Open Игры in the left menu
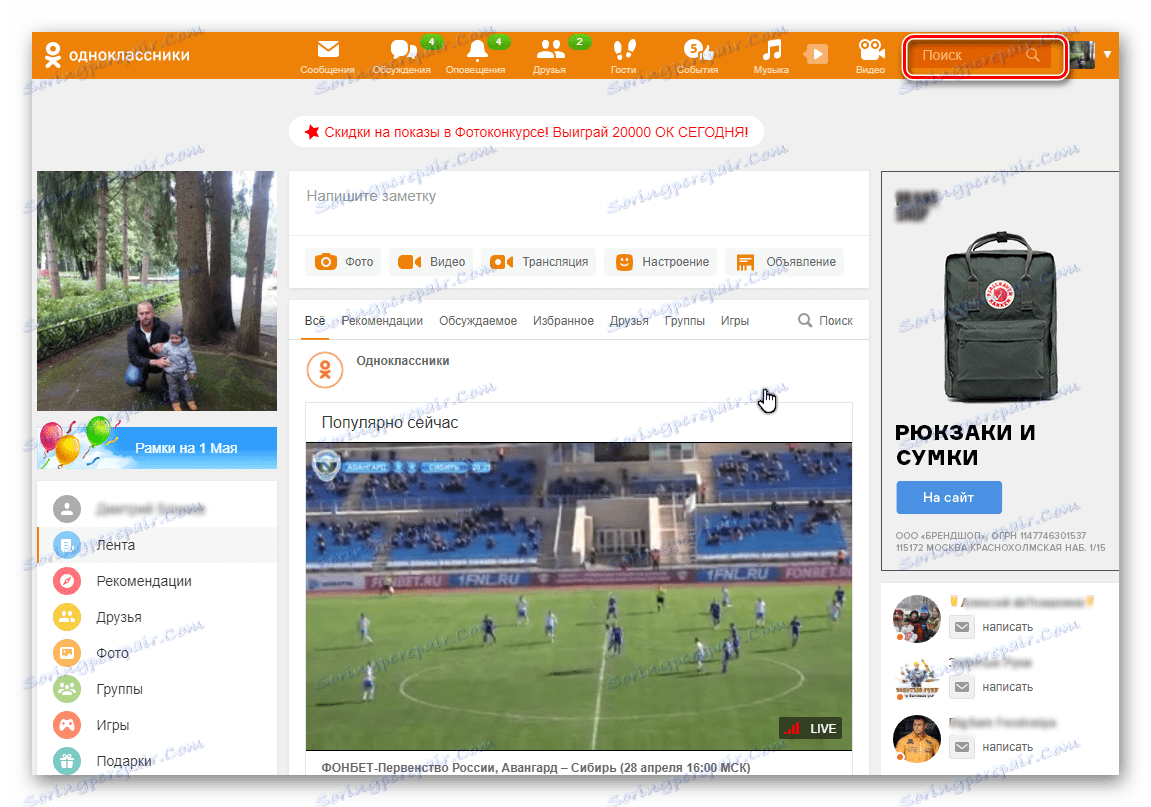The image size is (1151, 807). point(157,725)
